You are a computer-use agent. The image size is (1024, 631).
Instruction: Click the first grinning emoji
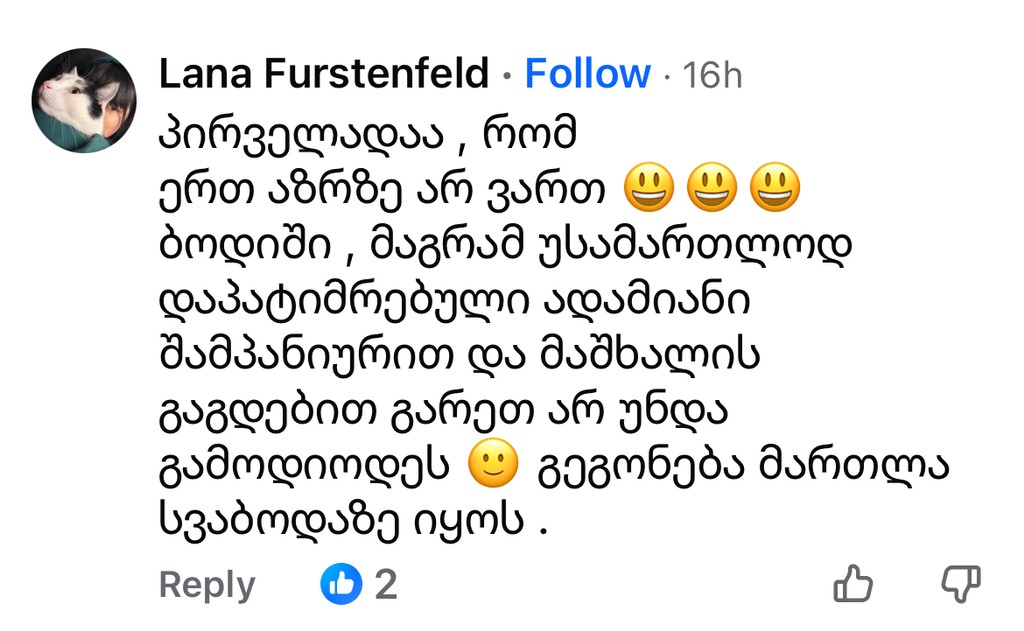(x=648, y=188)
